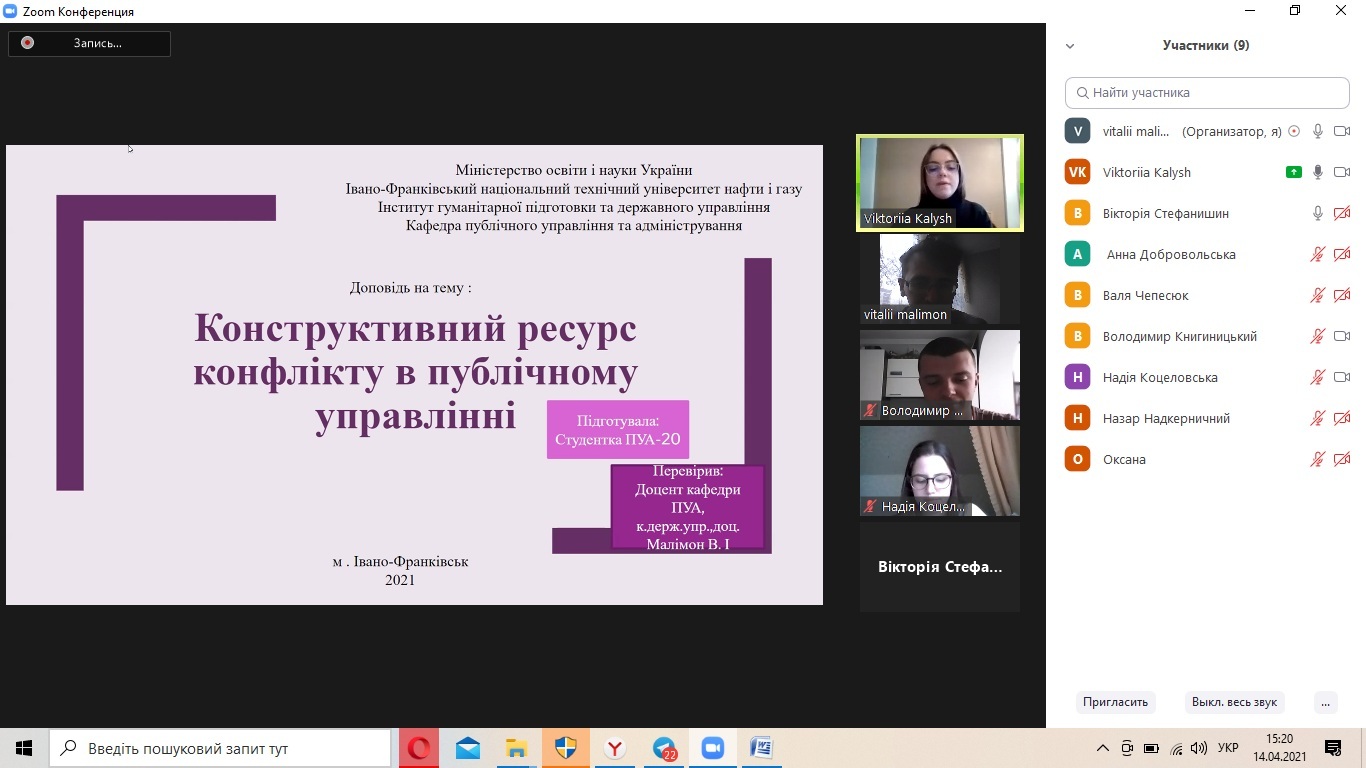Click the camera icon for Надія Коцеловська

pos(1342,377)
